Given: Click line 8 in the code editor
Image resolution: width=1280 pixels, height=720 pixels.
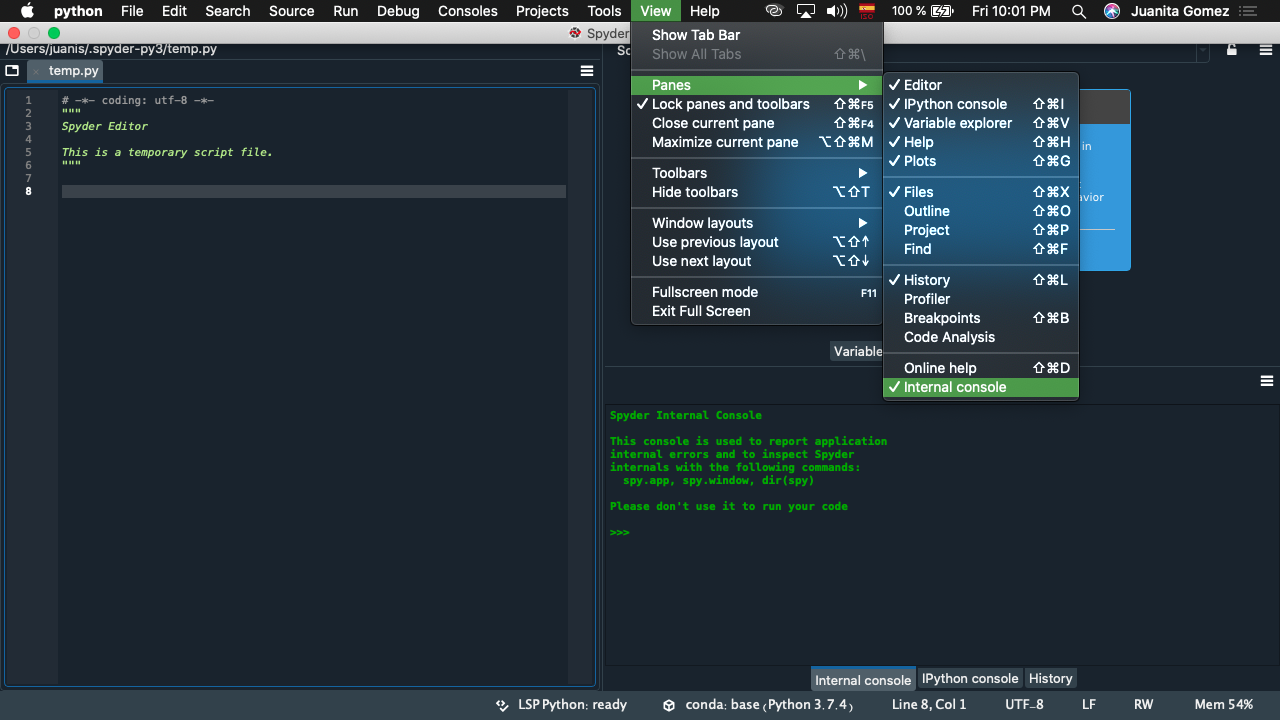Looking at the screenshot, I should 313,191.
